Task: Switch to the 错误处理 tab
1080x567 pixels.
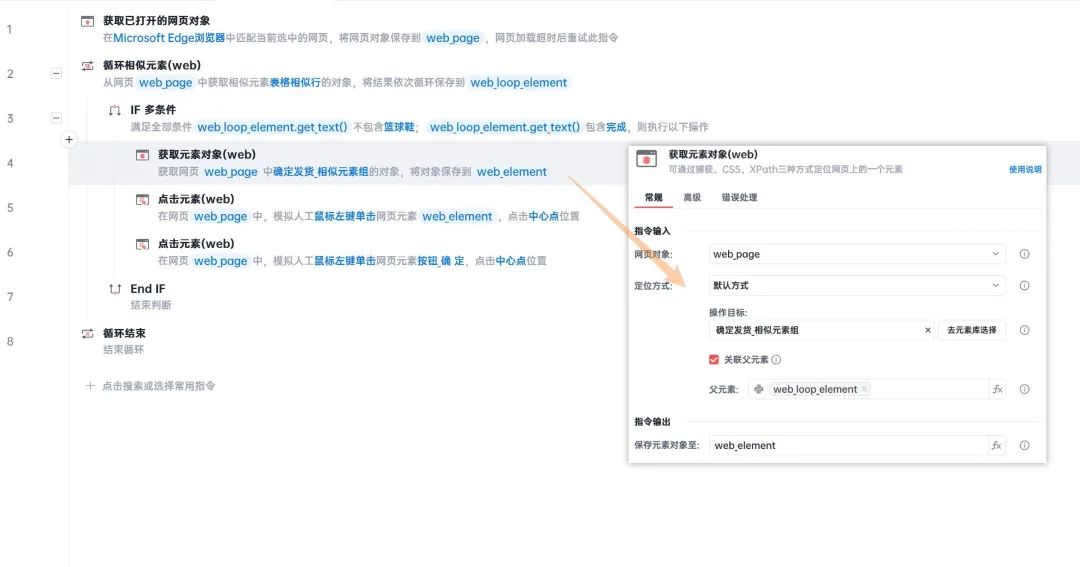Action: pyautogui.click(x=739, y=198)
